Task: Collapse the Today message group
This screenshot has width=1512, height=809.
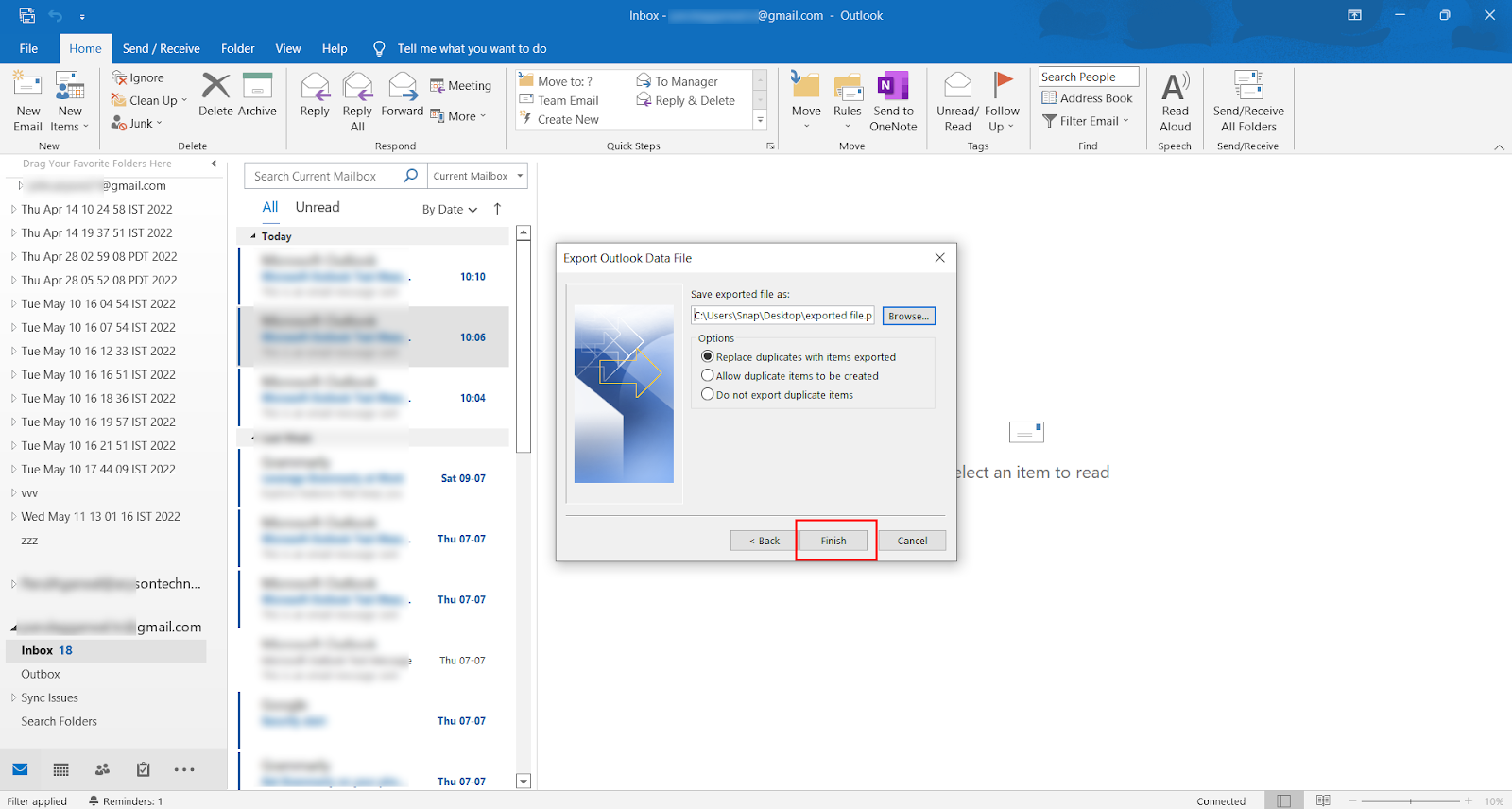Action: pyautogui.click(x=252, y=236)
